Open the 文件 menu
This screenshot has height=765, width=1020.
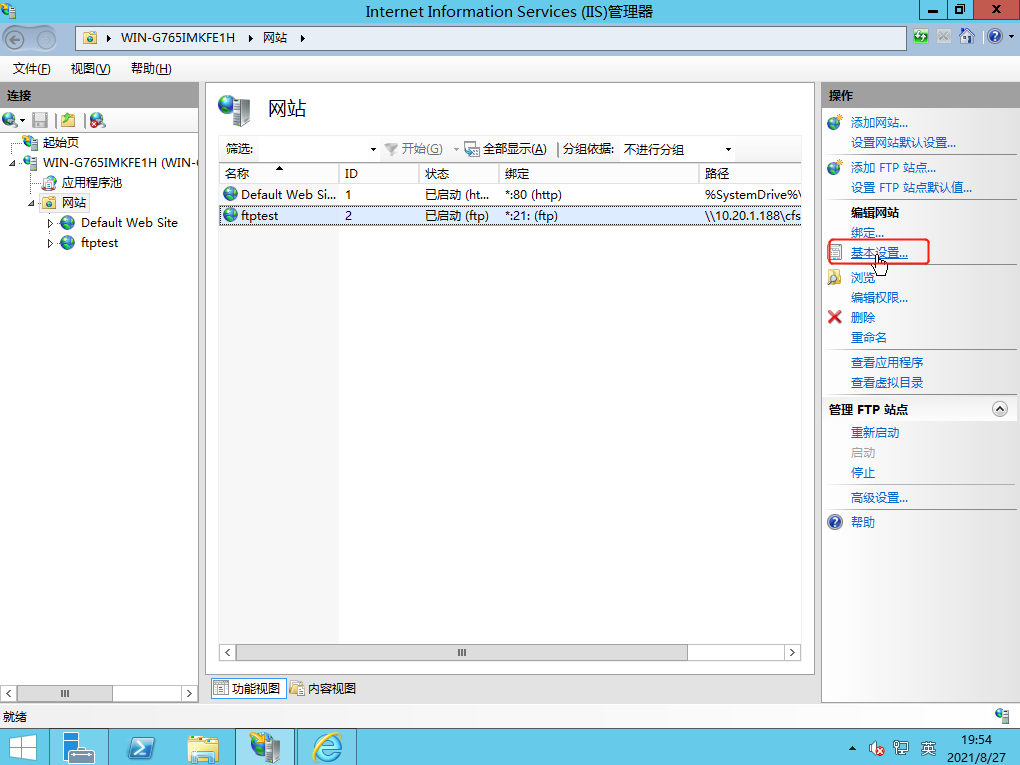coord(31,68)
